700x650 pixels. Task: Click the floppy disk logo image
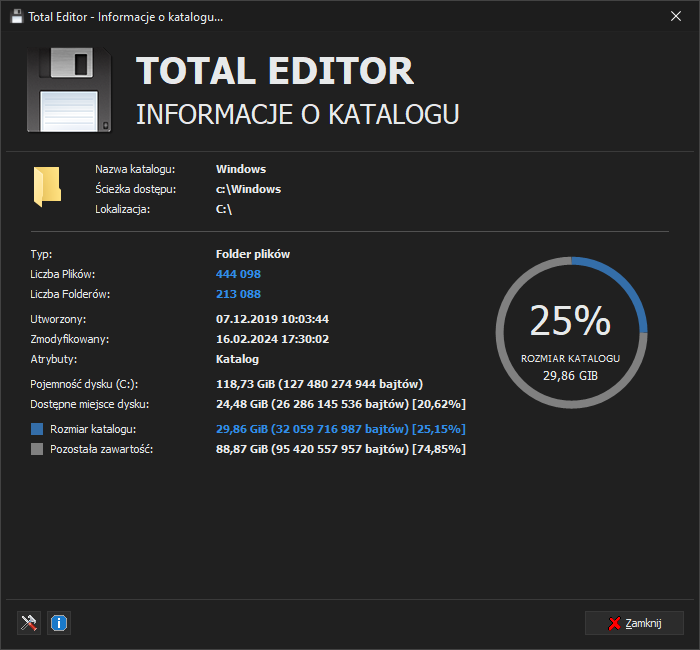coord(69,90)
